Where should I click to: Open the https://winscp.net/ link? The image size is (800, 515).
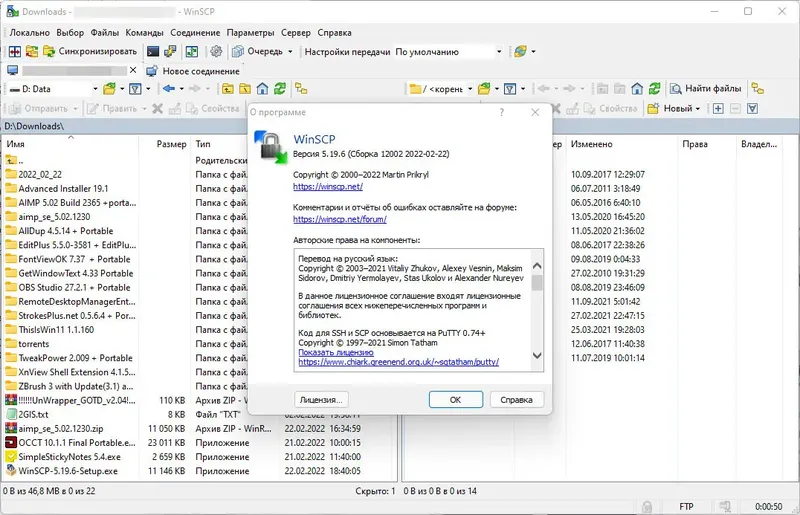tap(328, 187)
